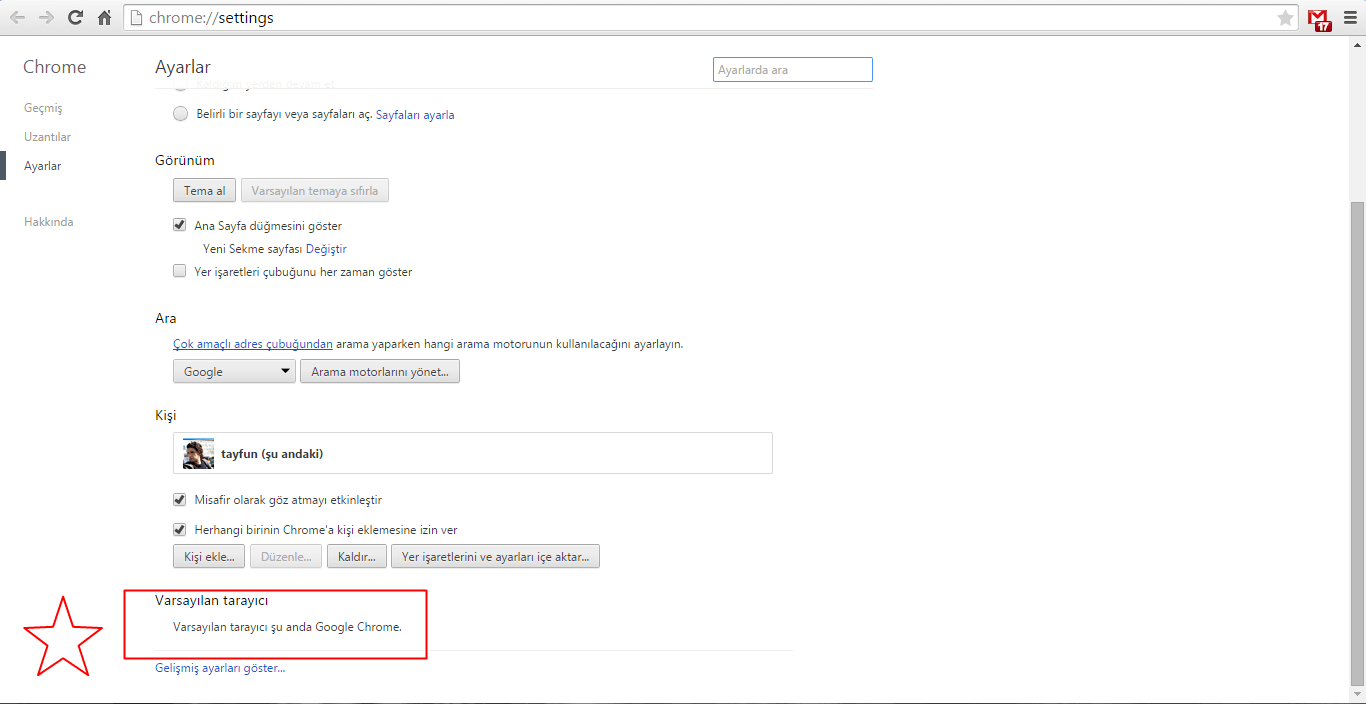
Task: Open 'Çok amaçlı adres çubuğundan' link
Action: click(x=253, y=343)
